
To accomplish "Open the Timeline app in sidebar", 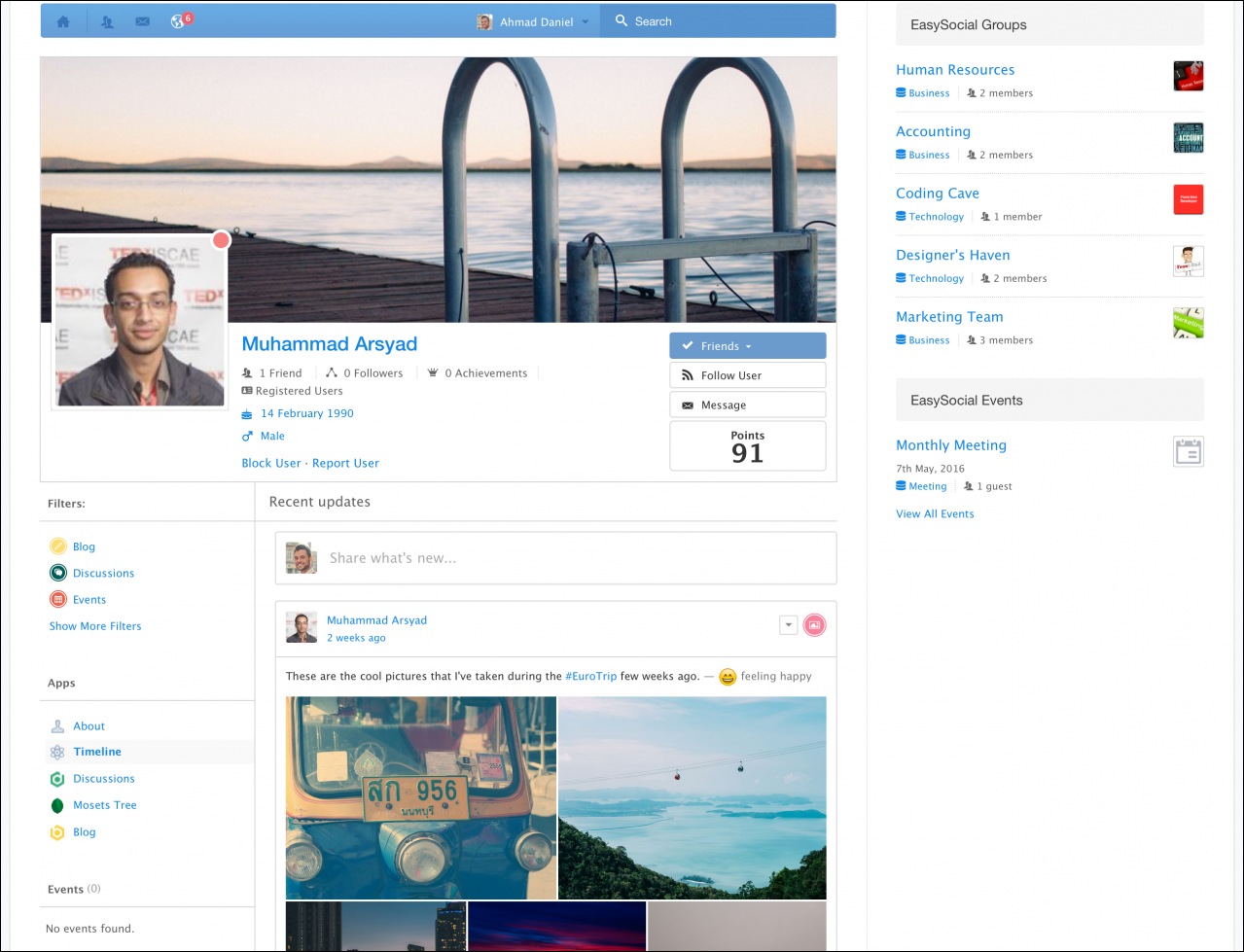I will coord(97,752).
